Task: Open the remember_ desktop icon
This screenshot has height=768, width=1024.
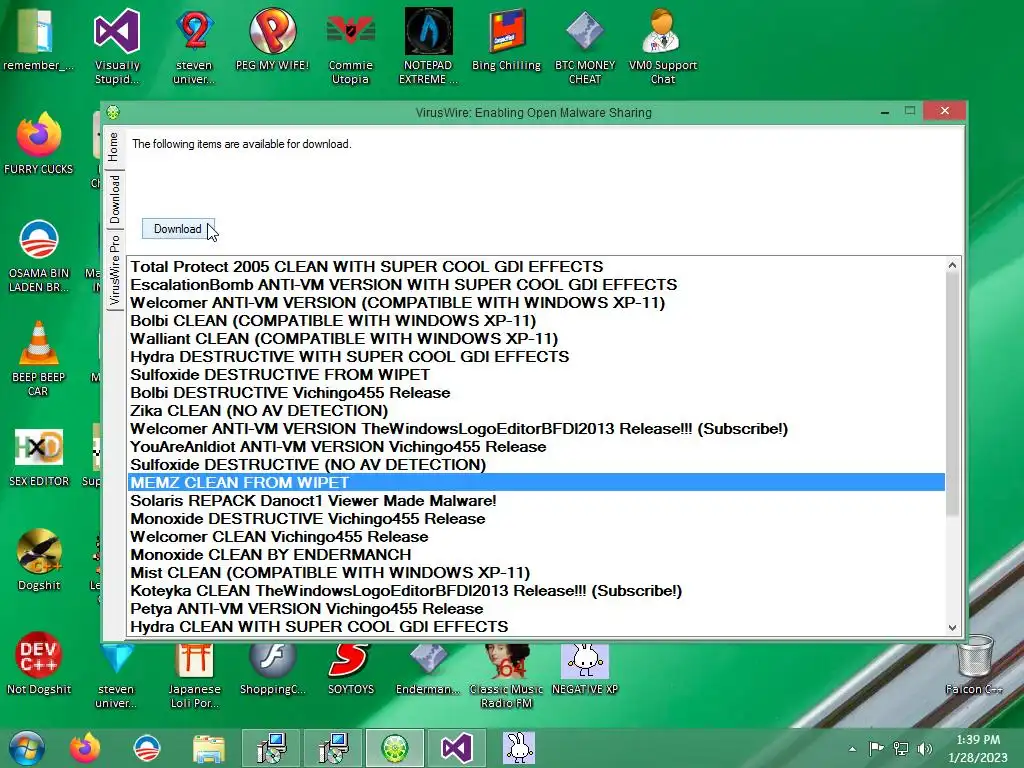Action: point(37,39)
